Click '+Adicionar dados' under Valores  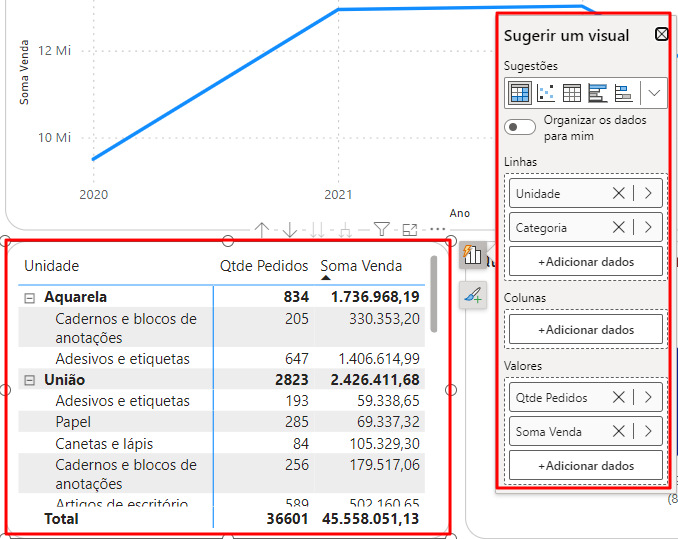(586, 465)
